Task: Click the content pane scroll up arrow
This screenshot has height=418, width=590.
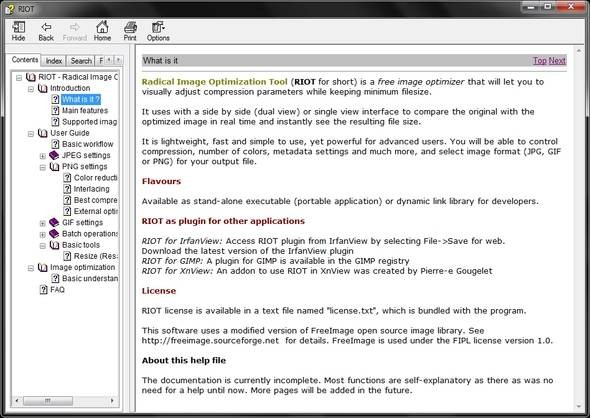Action: 579,50
